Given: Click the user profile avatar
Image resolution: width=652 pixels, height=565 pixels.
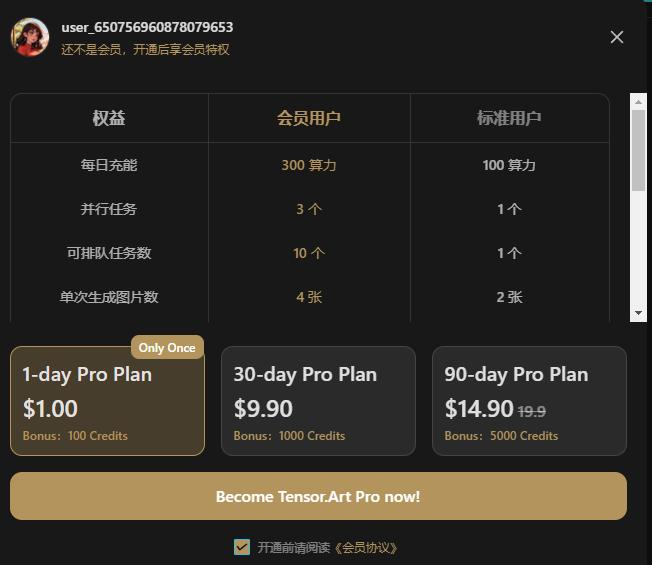Looking at the screenshot, I should pos(30,37).
